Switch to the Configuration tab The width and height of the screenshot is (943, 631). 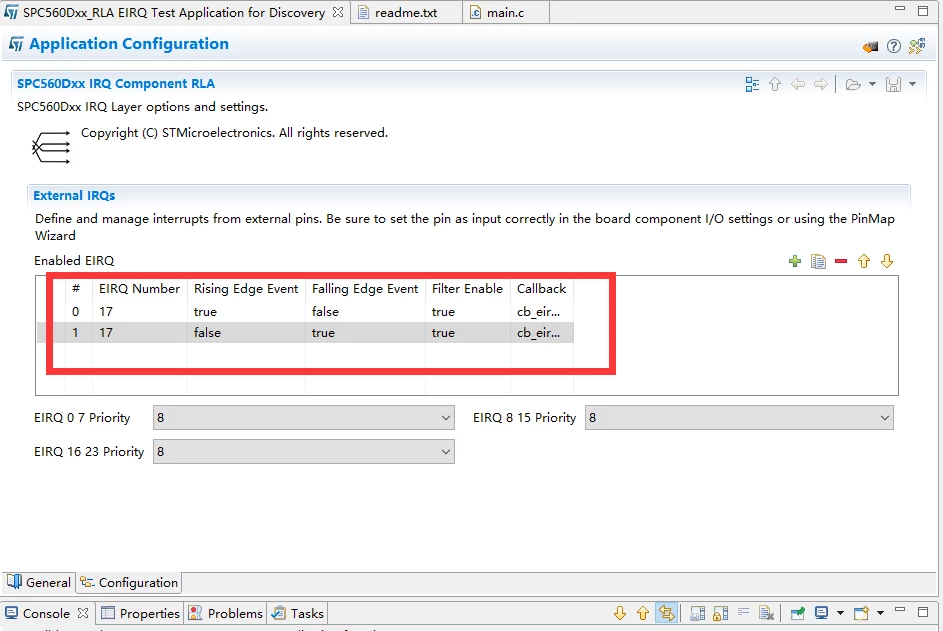tap(129, 582)
